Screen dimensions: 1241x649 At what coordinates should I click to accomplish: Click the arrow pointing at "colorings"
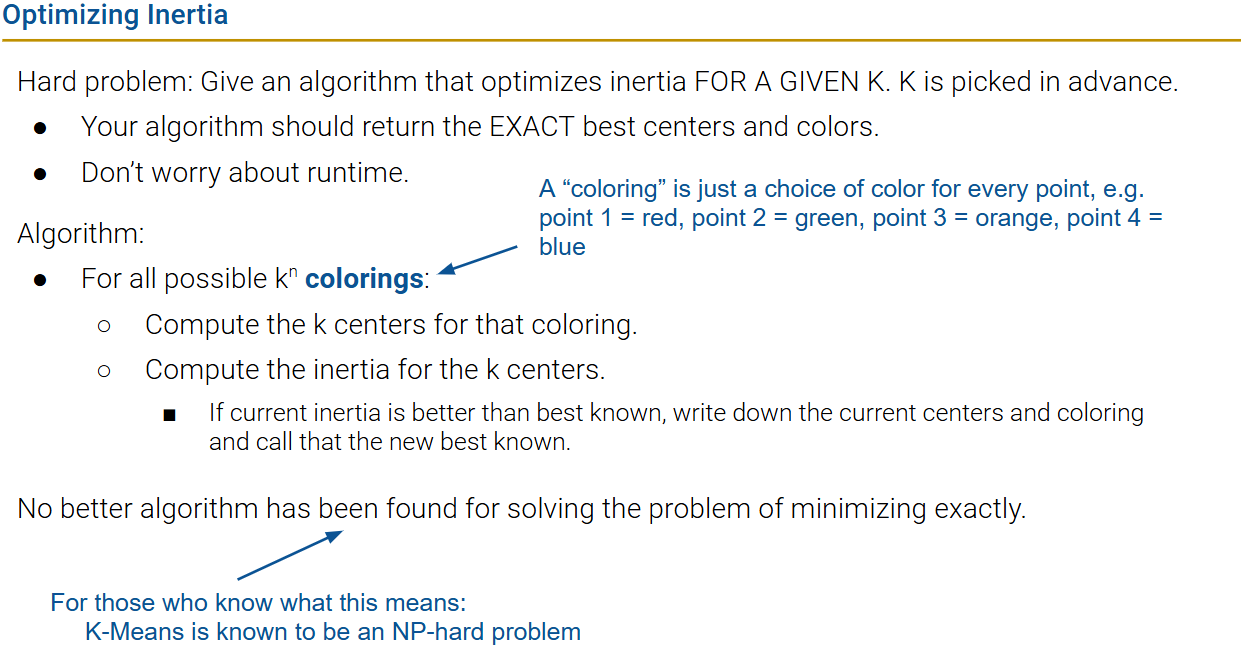(x=478, y=259)
